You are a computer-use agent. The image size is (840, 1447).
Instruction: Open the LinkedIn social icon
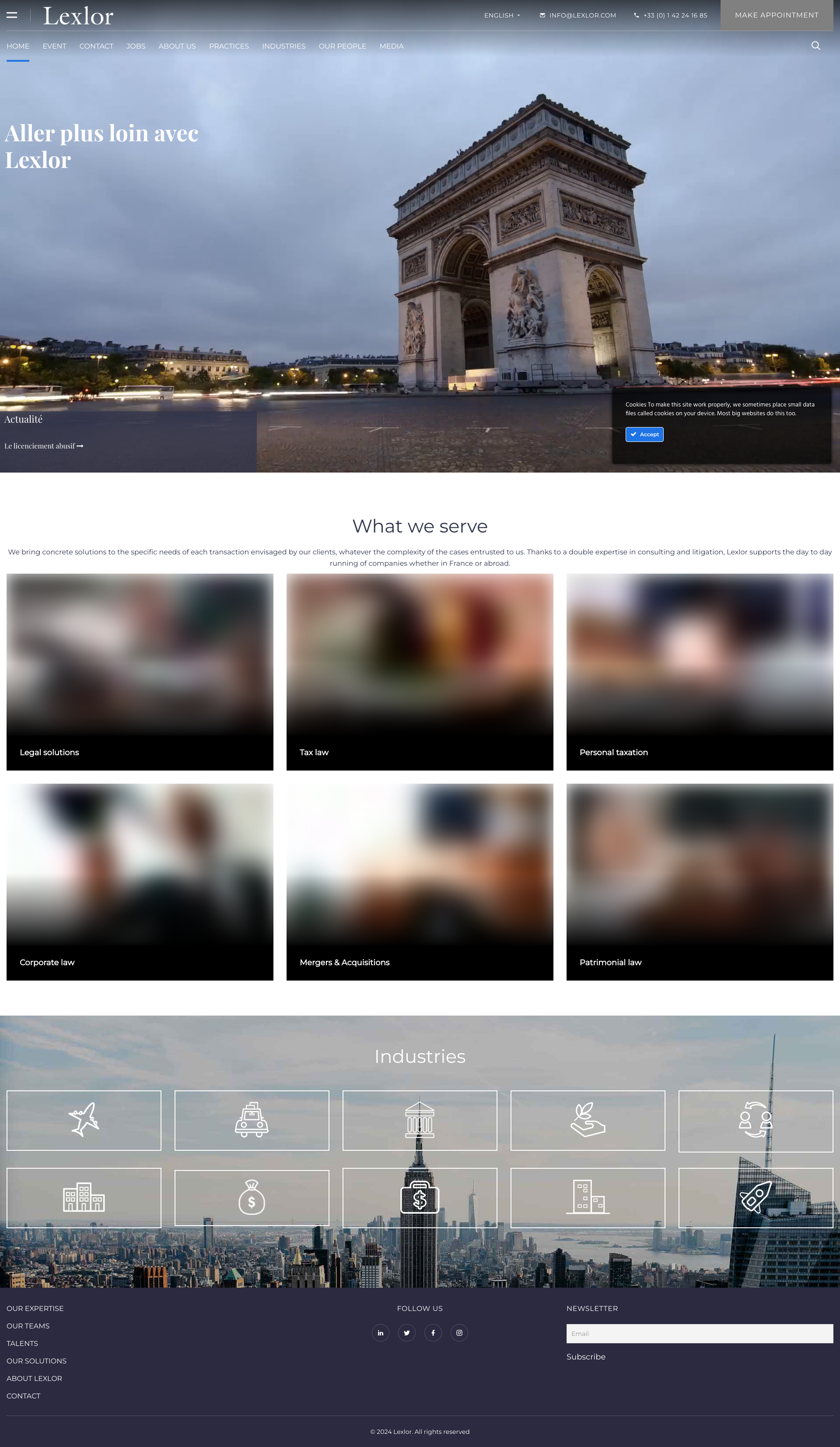[380, 1333]
